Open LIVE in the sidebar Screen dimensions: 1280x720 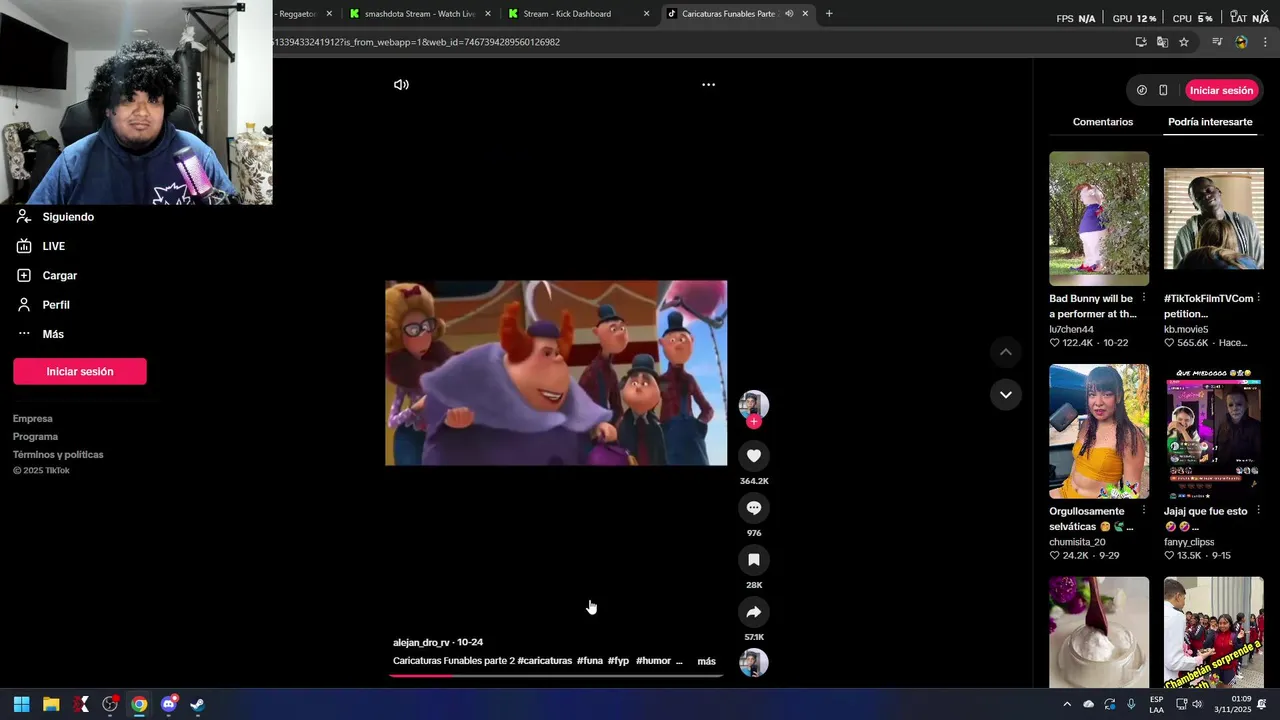53,246
